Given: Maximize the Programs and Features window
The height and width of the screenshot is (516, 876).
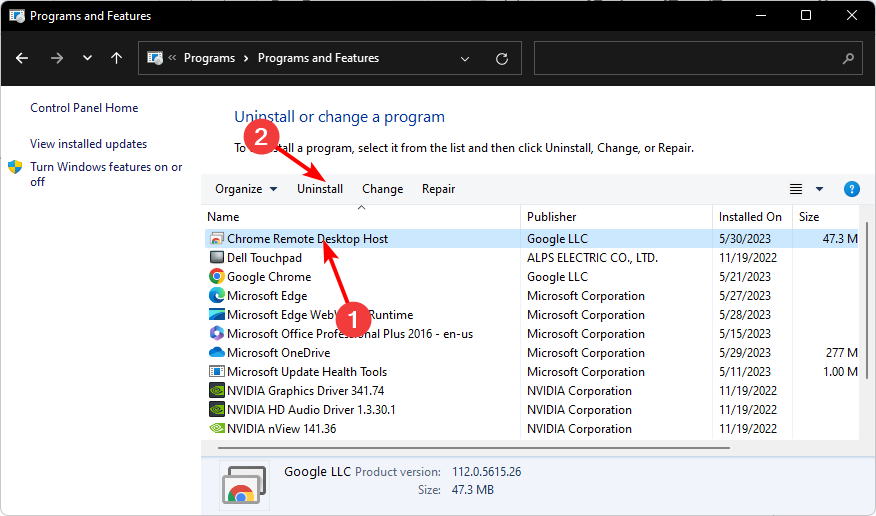Looking at the screenshot, I should click(806, 15).
